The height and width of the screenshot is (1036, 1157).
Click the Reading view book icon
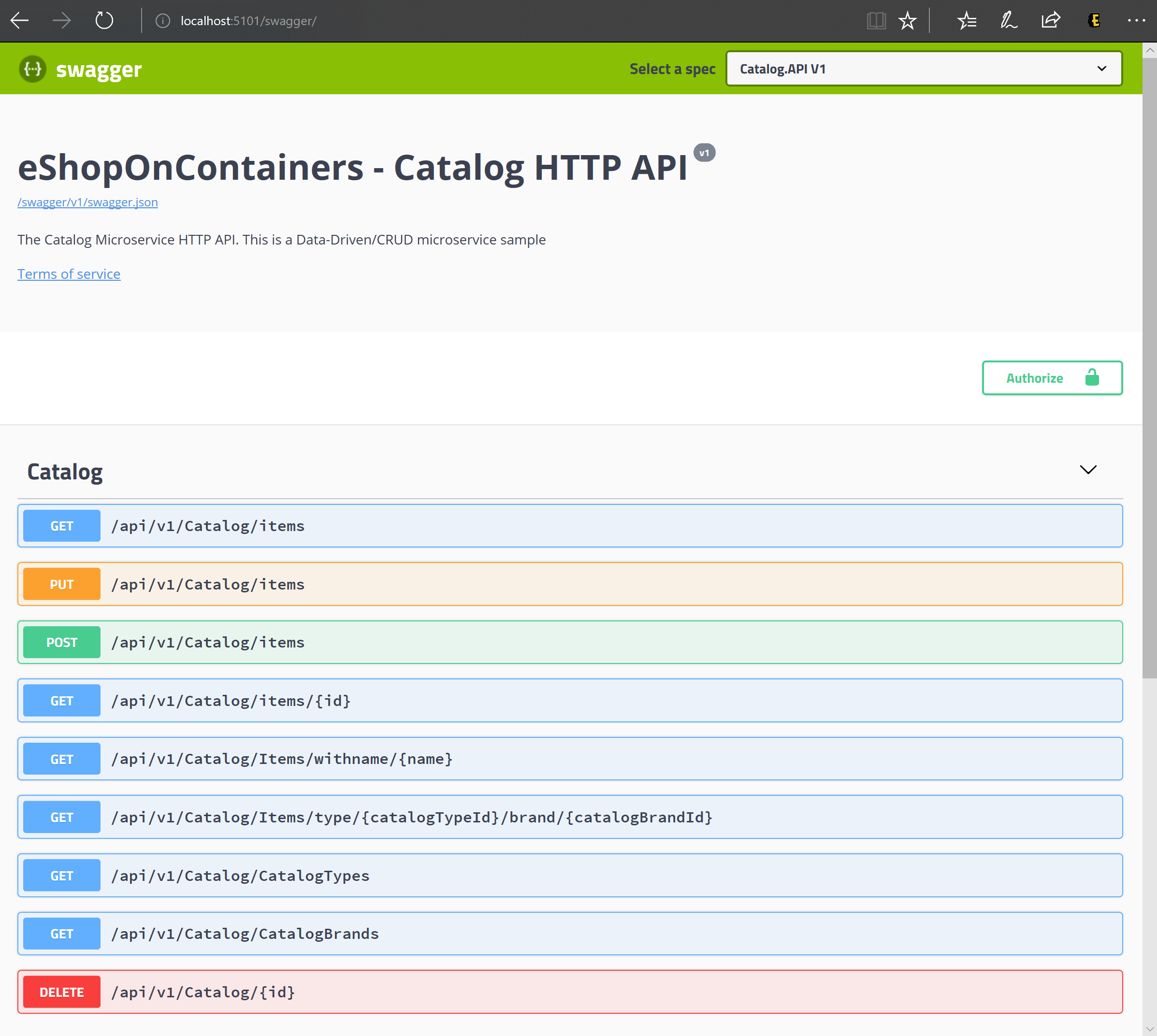point(876,20)
